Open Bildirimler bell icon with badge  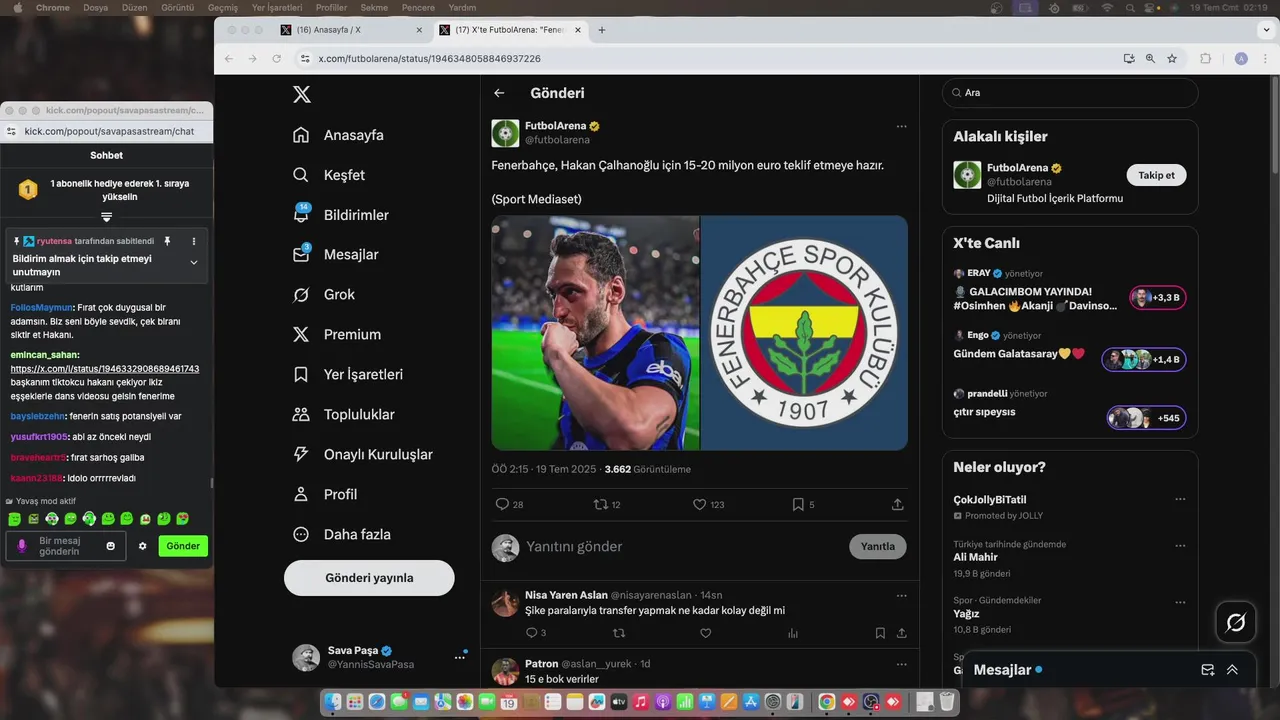click(x=301, y=214)
